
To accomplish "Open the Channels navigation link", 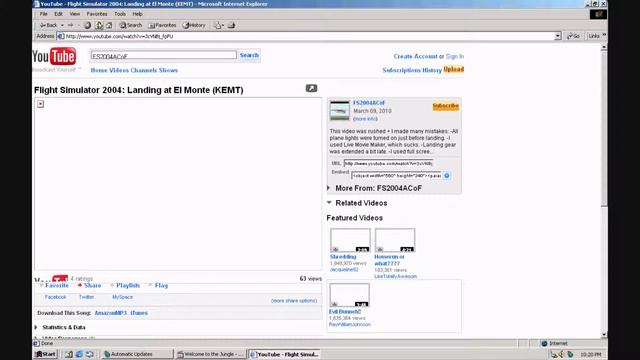I will click(144, 70).
